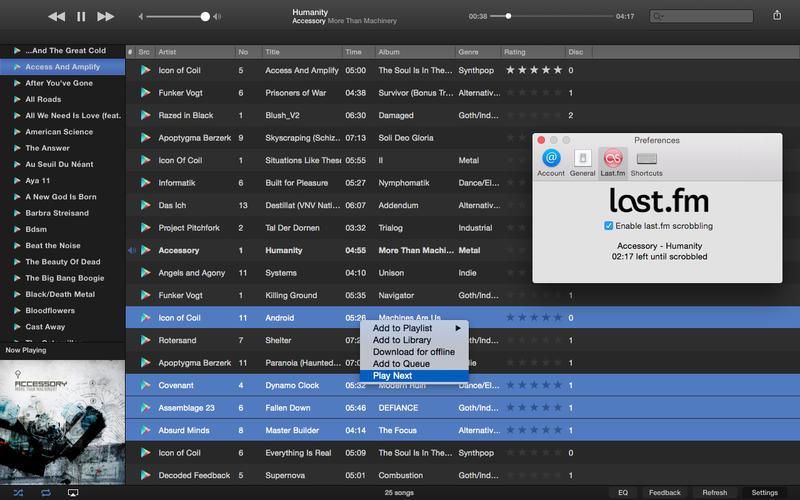Sort by Album column header

pyautogui.click(x=415, y=52)
